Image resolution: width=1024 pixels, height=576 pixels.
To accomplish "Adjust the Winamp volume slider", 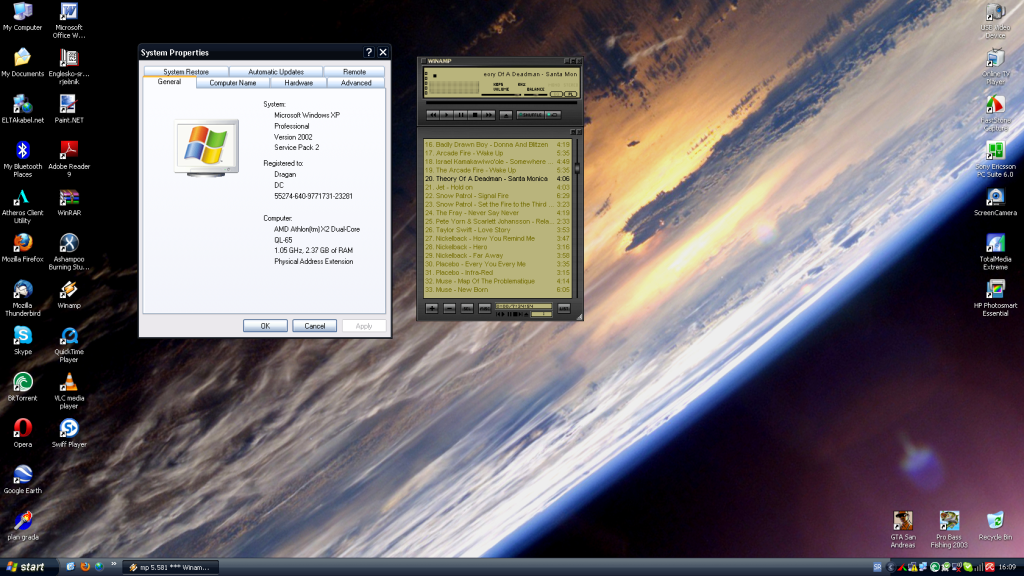I will (501, 94).
